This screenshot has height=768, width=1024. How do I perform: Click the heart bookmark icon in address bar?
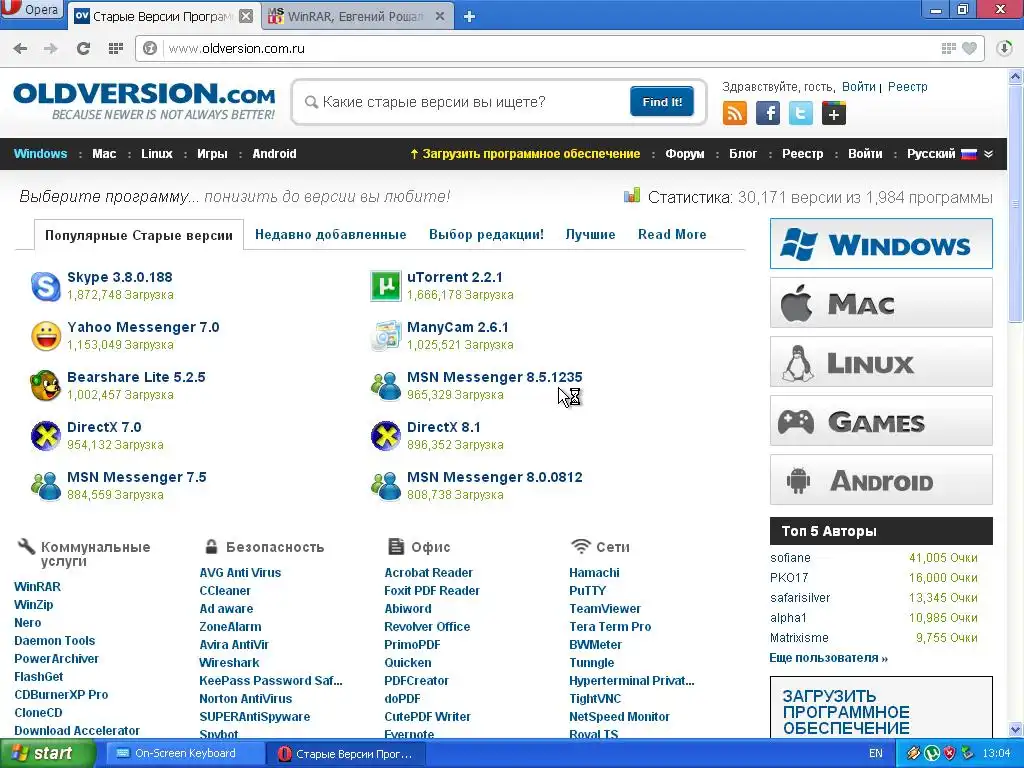[970, 48]
